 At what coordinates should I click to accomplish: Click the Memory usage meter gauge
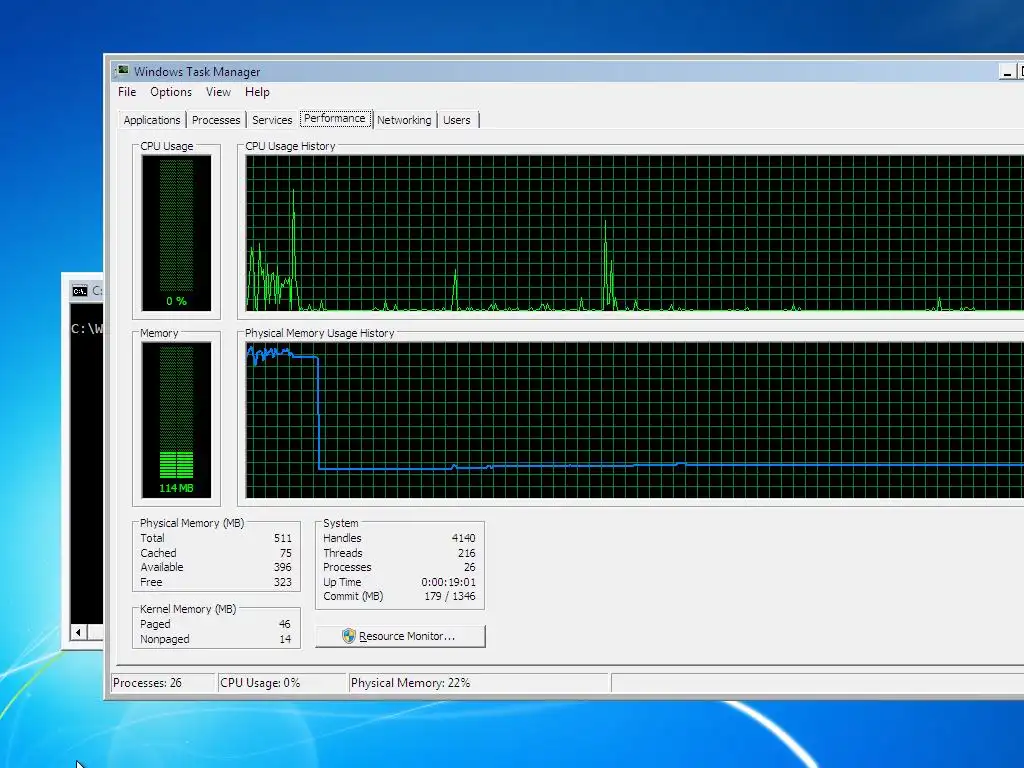pos(176,419)
